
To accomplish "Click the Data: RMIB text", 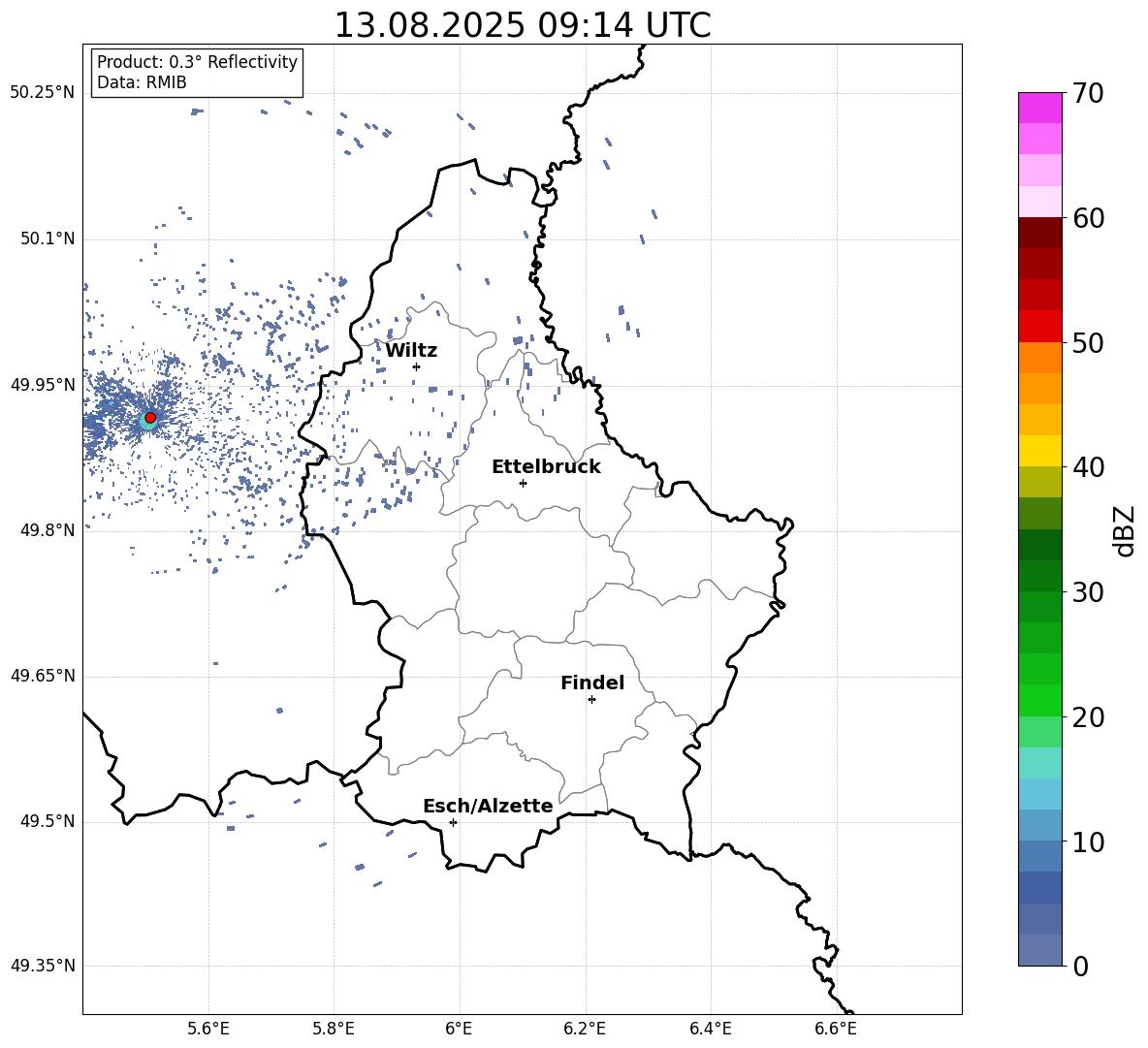I will pyautogui.click(x=142, y=82).
